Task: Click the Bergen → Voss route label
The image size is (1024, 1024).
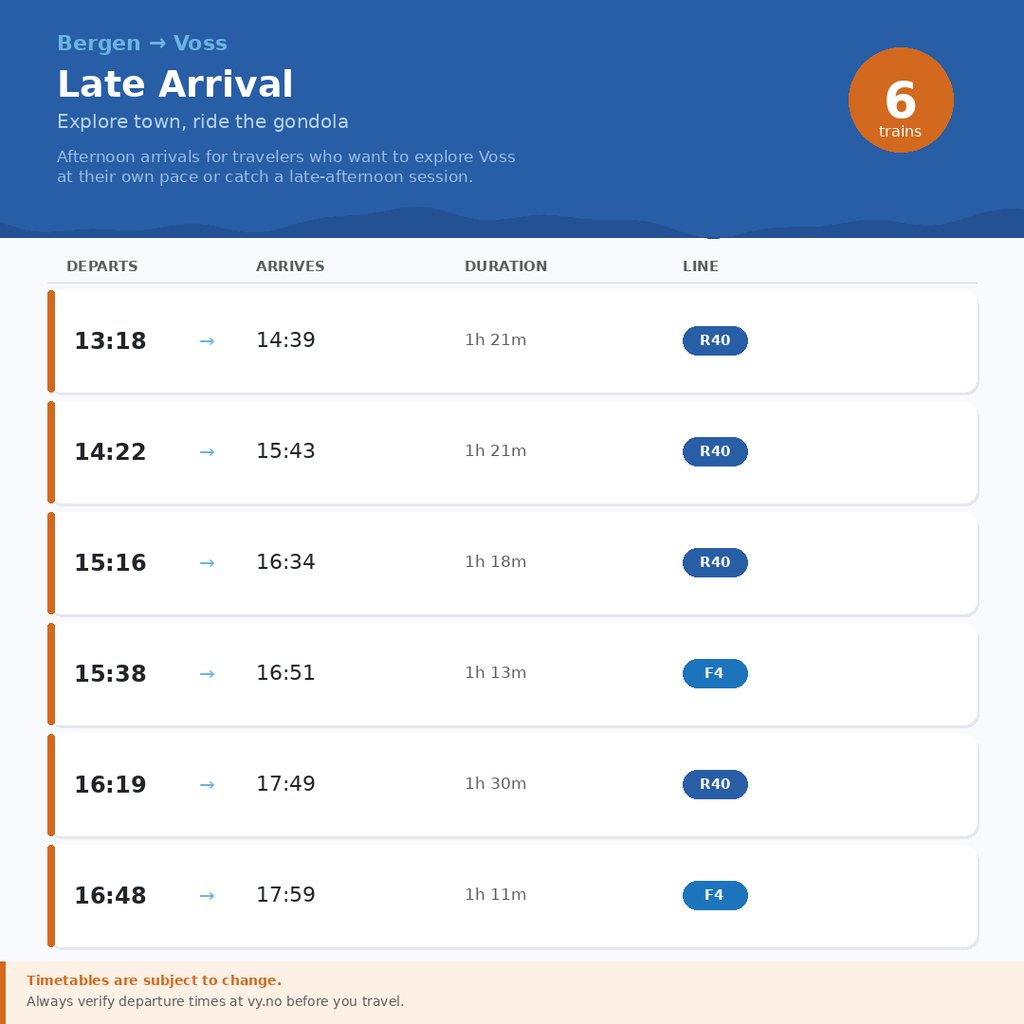Action: click(x=143, y=43)
